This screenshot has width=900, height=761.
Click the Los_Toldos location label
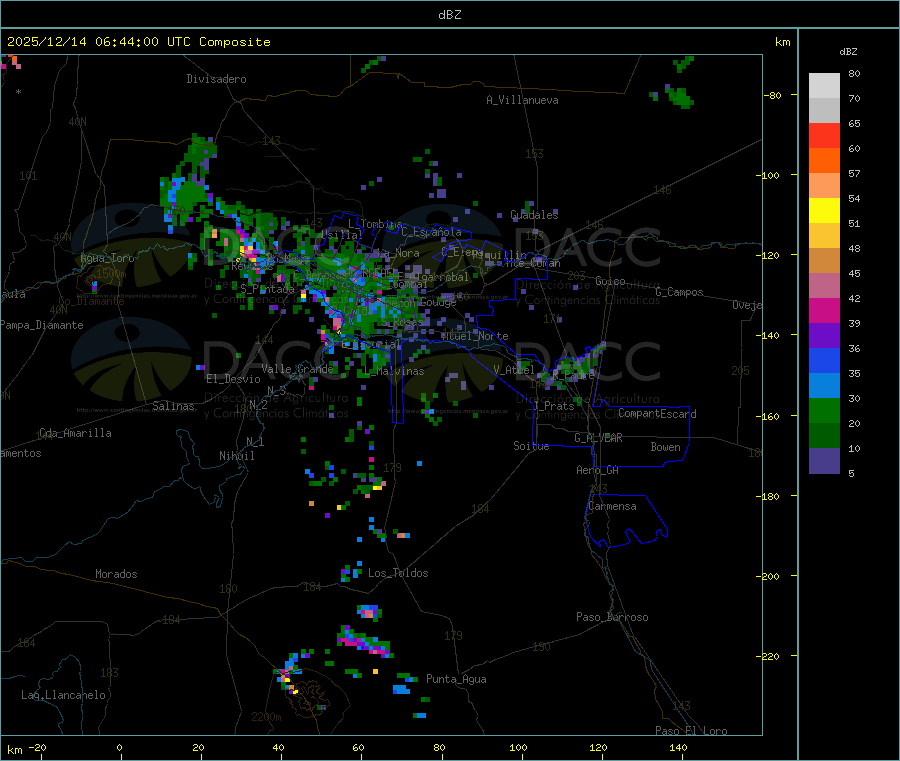click(x=398, y=573)
